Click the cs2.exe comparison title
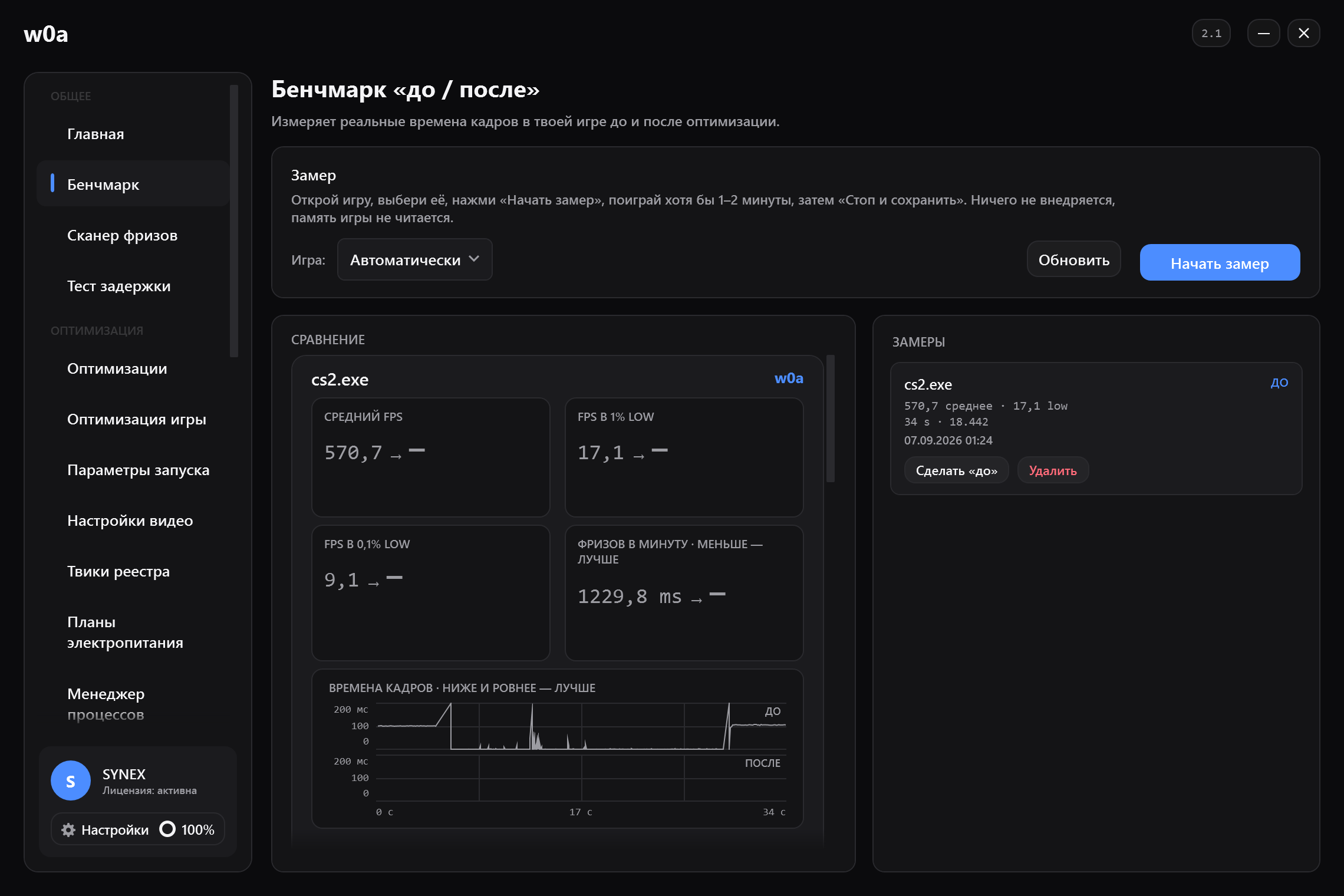Screen dimensions: 1344x896 (340, 380)
